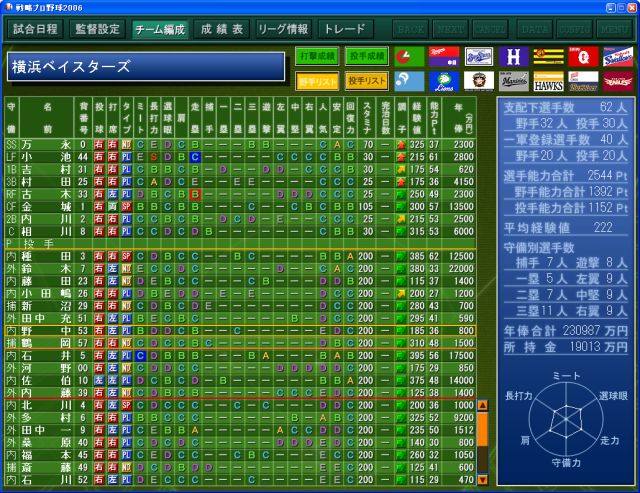Select the Lions team logo
Viewport: 640px width, 493px height.
444,82
